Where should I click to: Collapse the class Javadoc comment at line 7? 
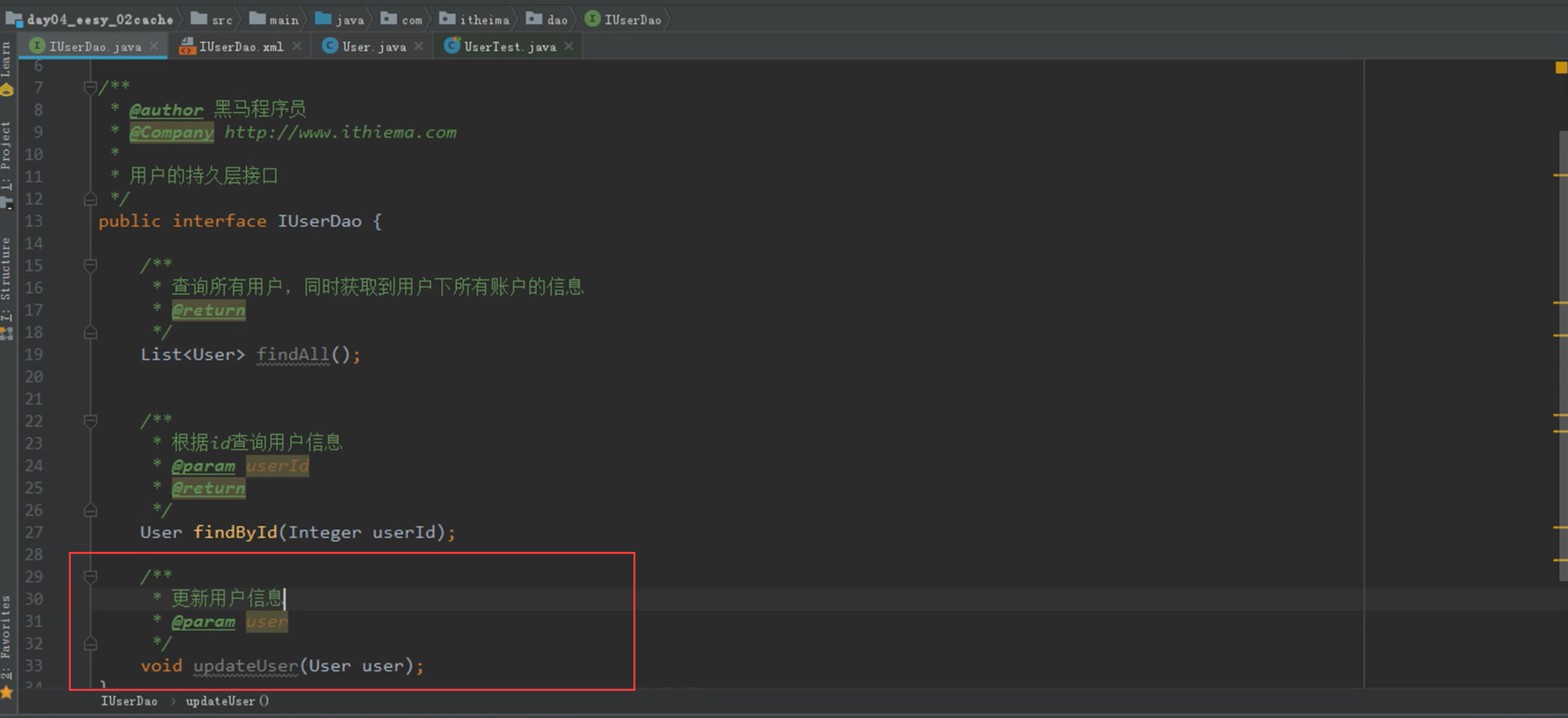point(91,87)
